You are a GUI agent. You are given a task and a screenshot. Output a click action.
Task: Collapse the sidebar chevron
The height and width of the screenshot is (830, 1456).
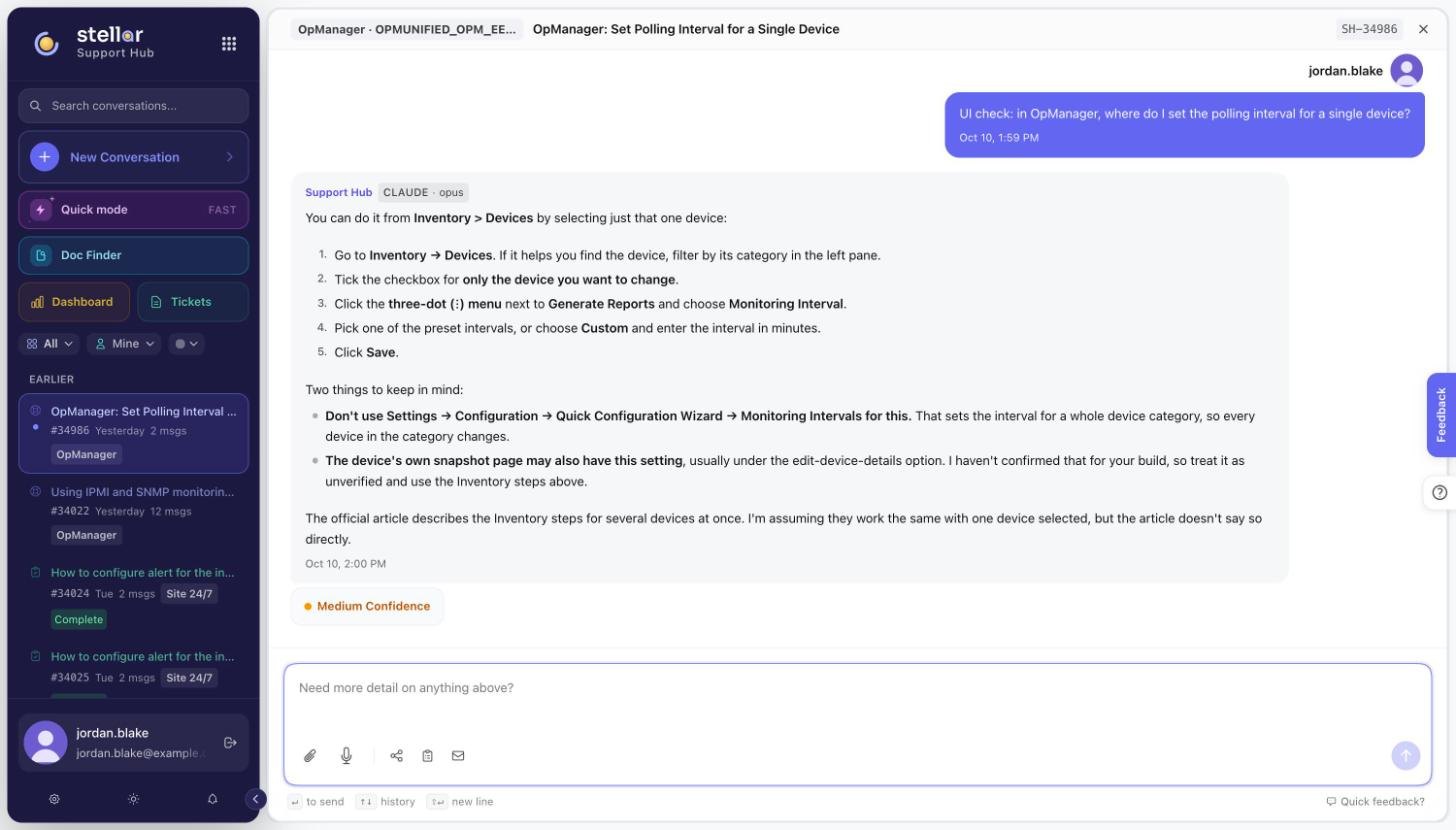[x=255, y=798]
